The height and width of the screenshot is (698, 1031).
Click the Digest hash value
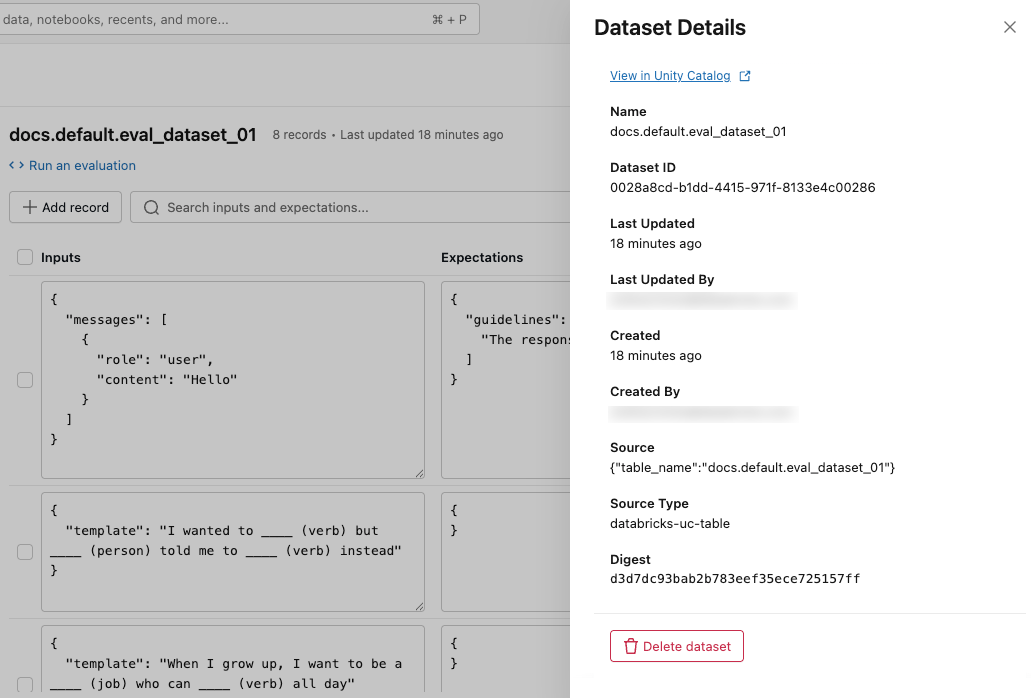[735, 579]
